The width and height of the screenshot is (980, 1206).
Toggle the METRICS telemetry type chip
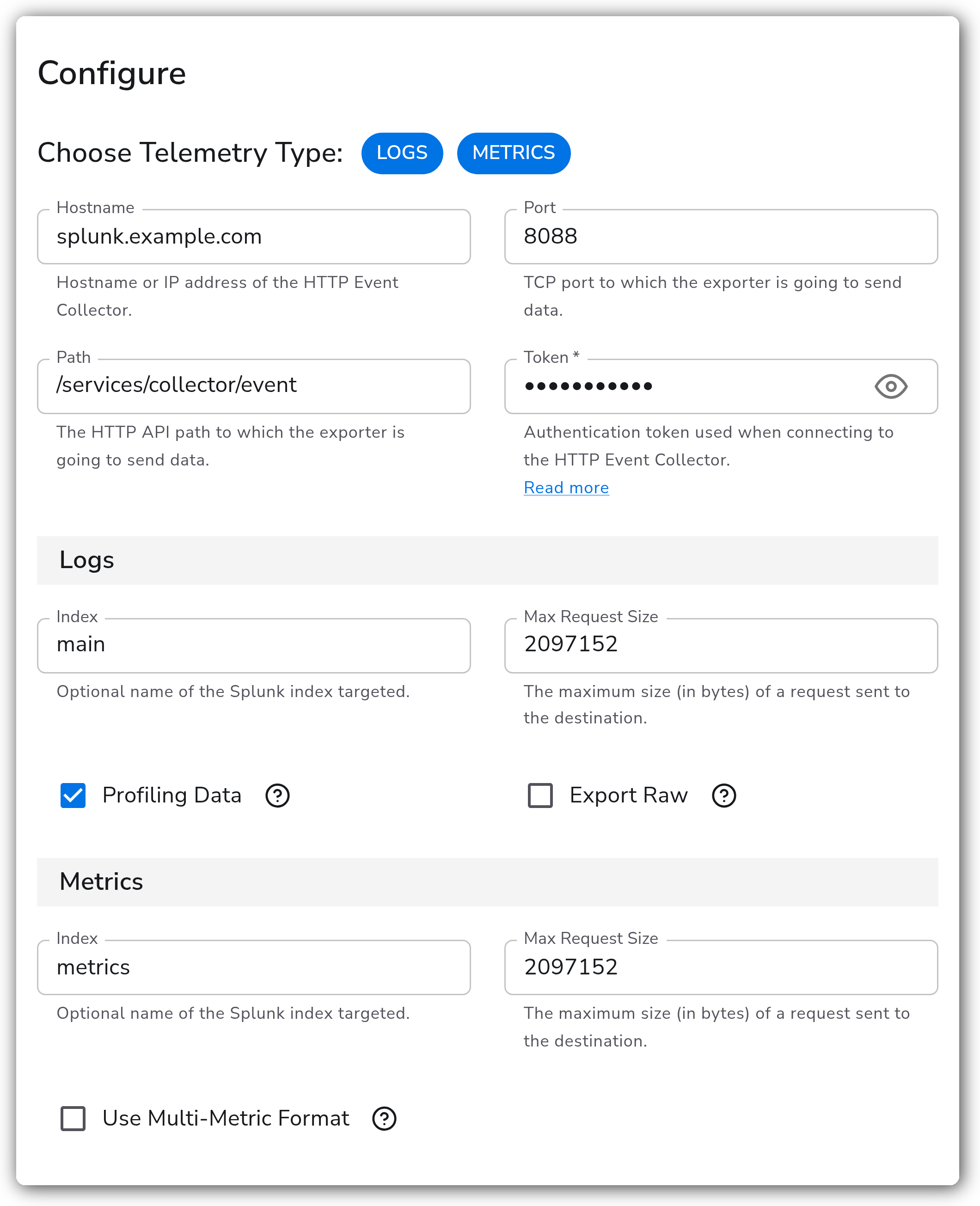[513, 153]
